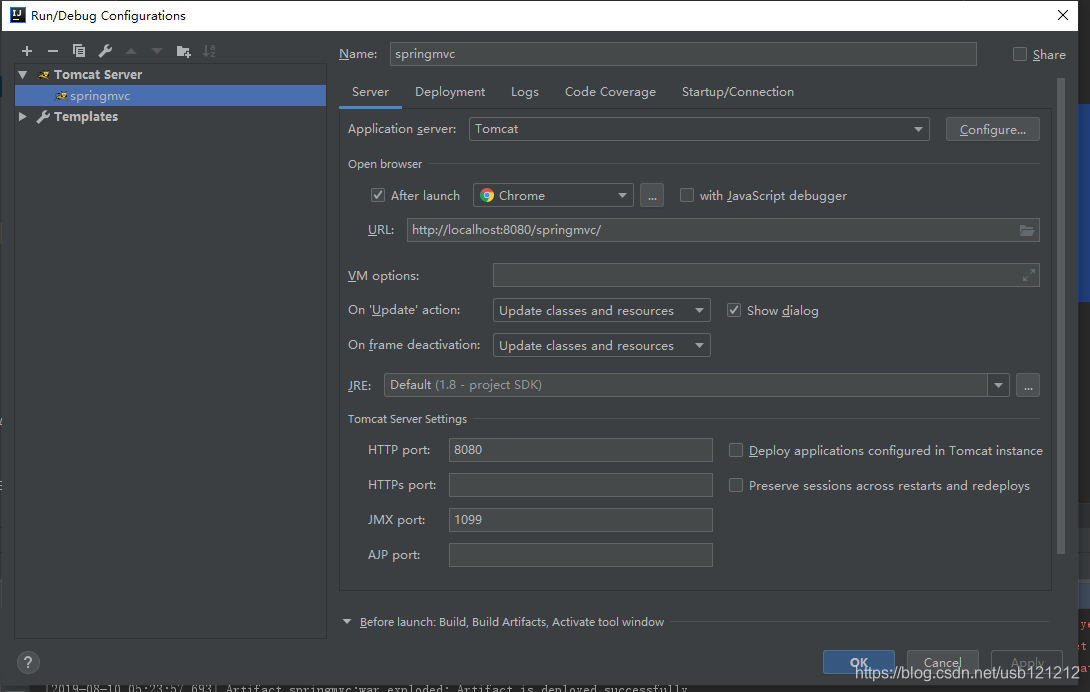Open the On 'Update' action dropdown
The height and width of the screenshot is (692, 1090).
point(602,310)
